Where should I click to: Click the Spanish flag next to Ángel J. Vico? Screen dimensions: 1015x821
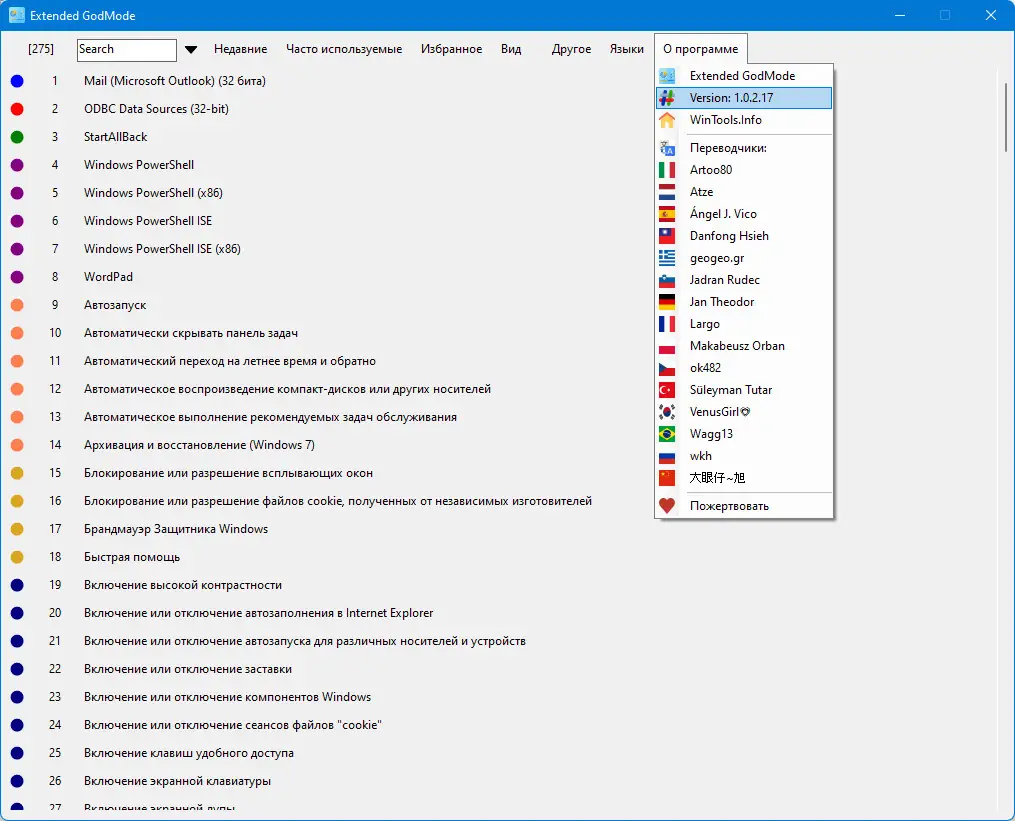(x=667, y=214)
